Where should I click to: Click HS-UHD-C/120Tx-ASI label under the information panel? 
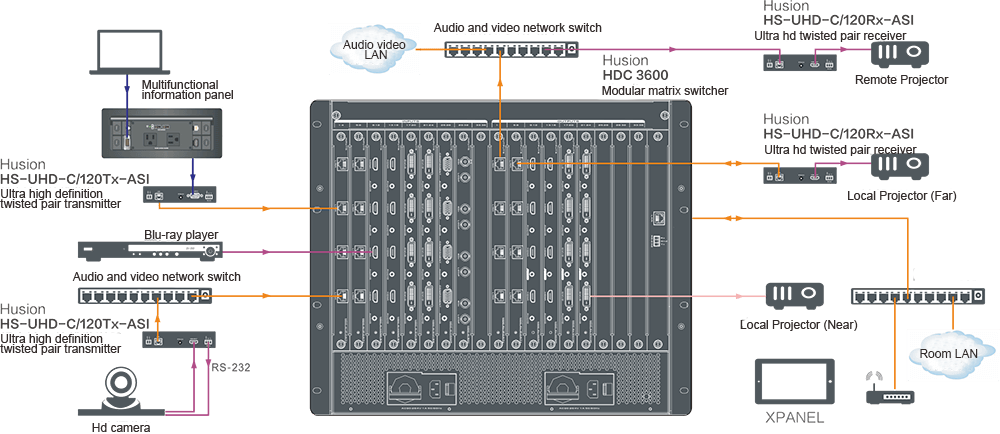coord(75,180)
